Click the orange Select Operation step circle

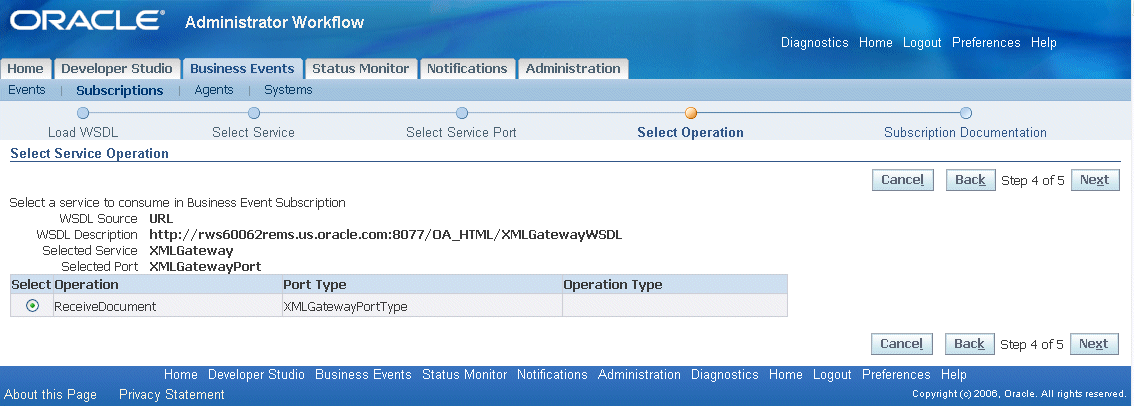click(691, 113)
